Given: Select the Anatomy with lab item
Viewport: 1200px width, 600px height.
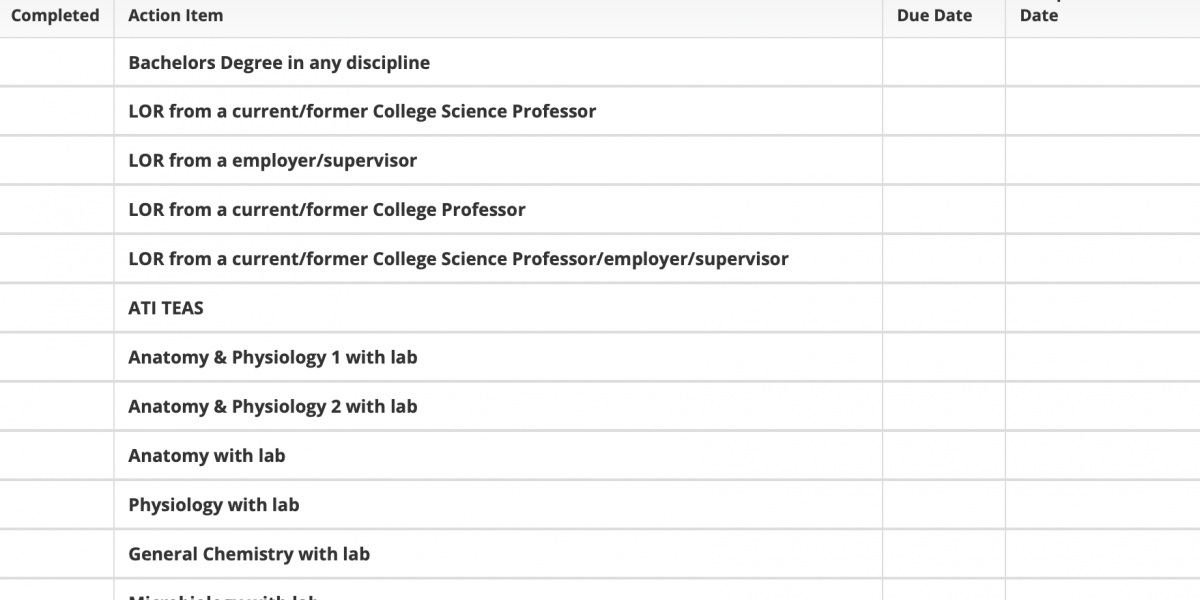Looking at the screenshot, I should click(207, 455).
